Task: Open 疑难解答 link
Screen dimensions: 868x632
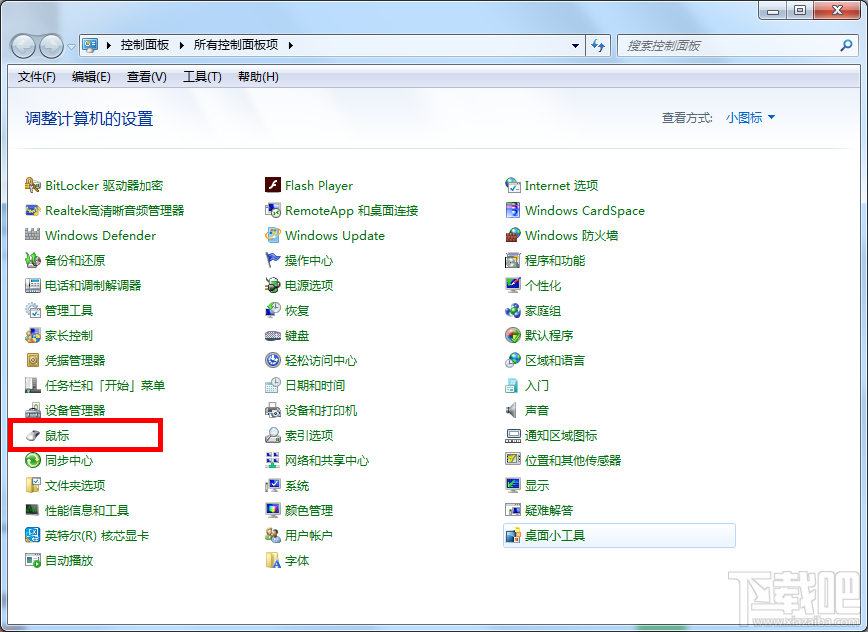Action: pos(549,510)
